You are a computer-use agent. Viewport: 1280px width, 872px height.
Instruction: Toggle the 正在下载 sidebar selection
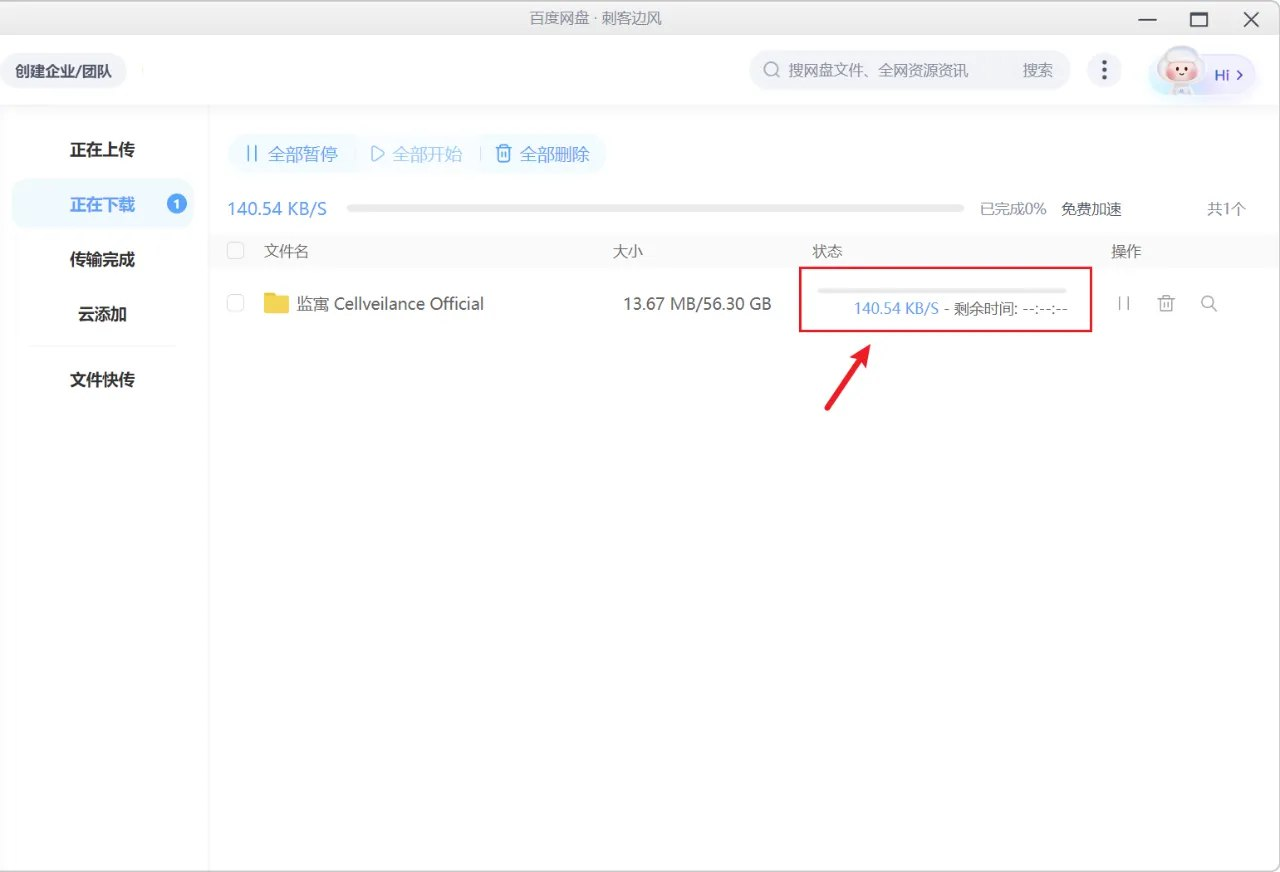pos(102,204)
